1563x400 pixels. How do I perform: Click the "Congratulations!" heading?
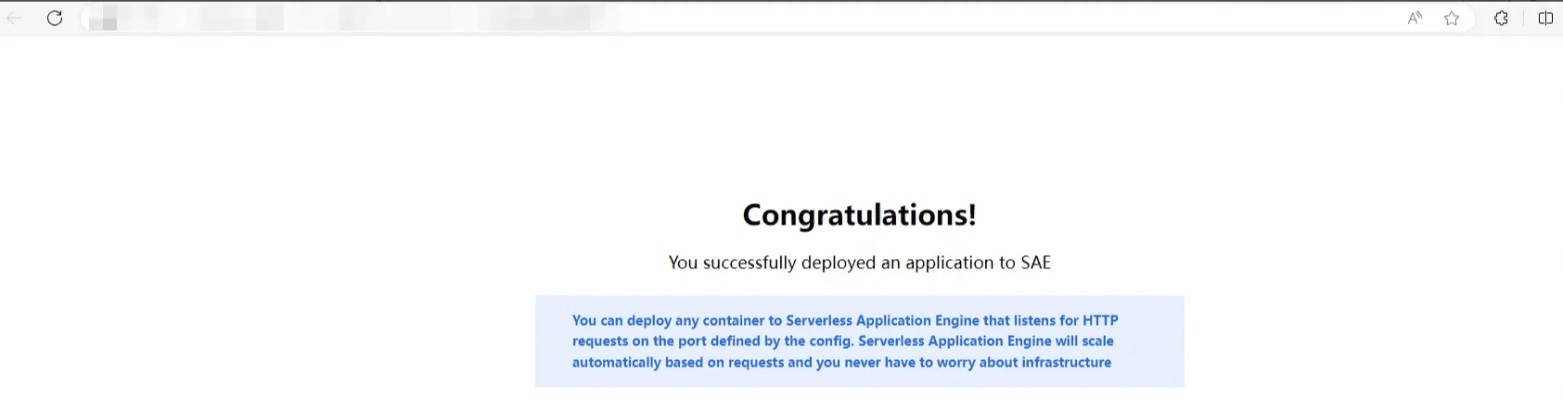click(859, 214)
